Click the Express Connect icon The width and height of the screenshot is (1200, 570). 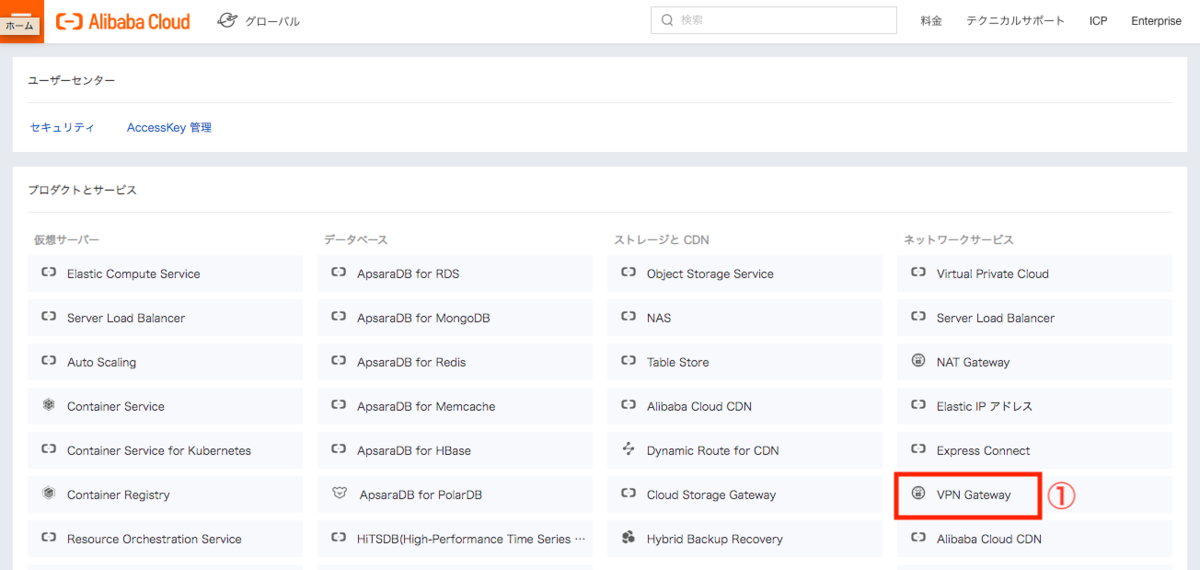[x=918, y=449]
